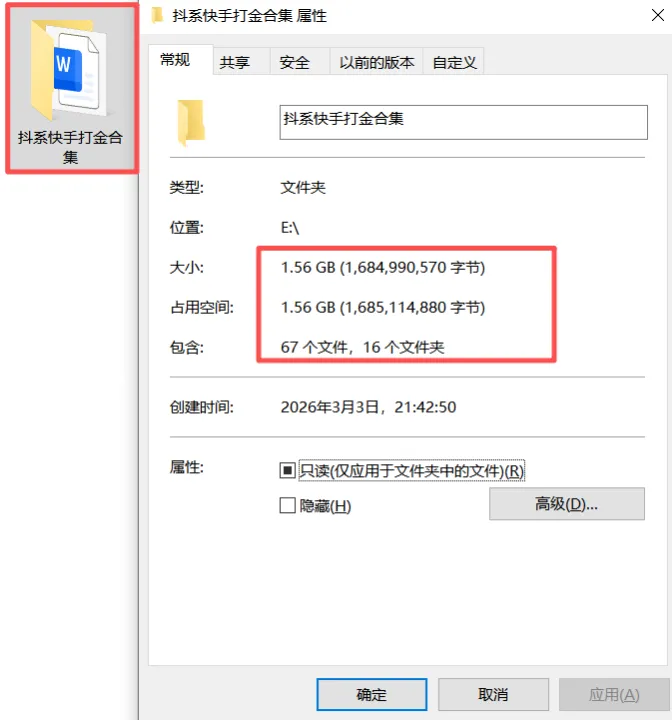Click into the folder name text field
The image size is (672, 720).
click(x=463, y=122)
